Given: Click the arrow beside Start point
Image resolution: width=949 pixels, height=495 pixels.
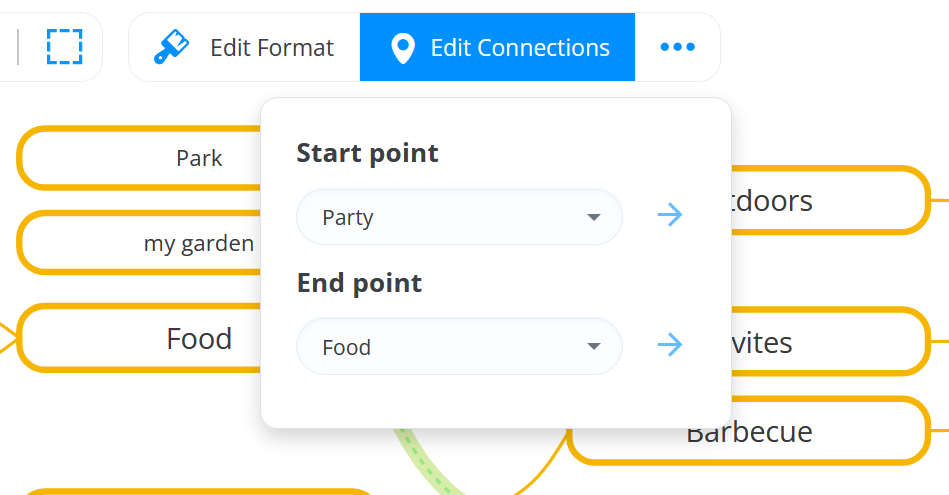Looking at the screenshot, I should point(670,214).
